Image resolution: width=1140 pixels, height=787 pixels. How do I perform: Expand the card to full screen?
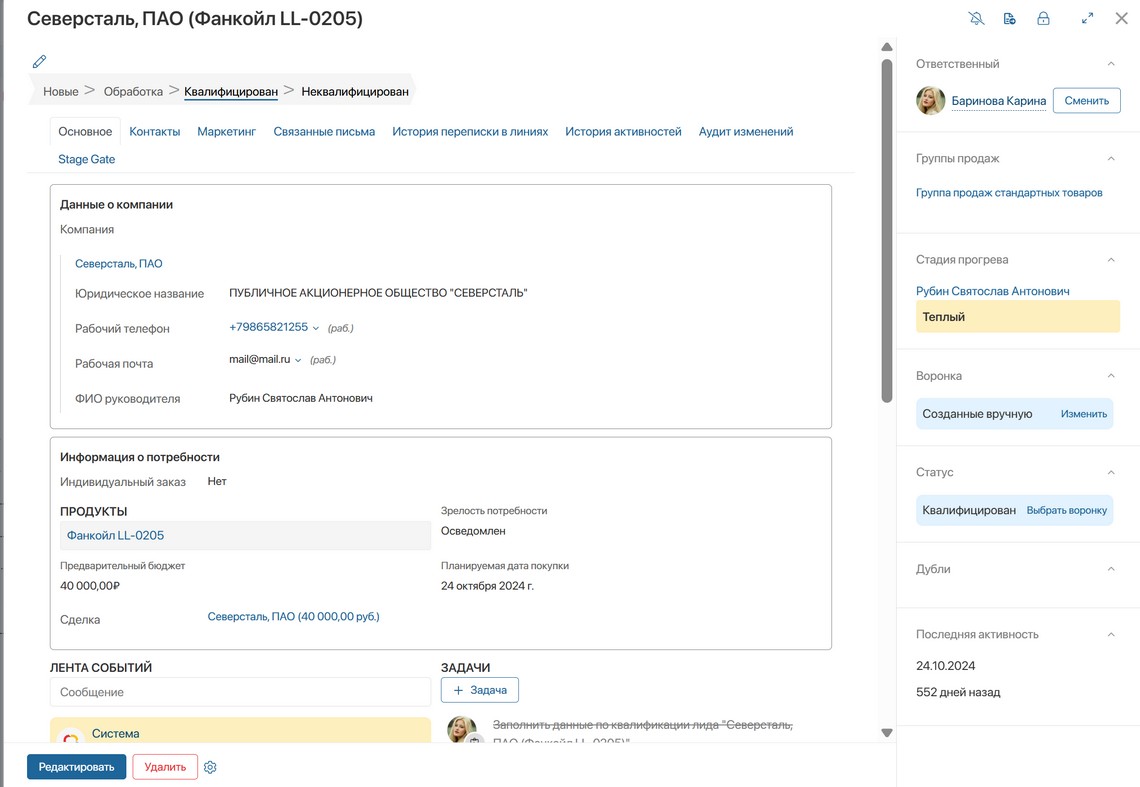1088,19
